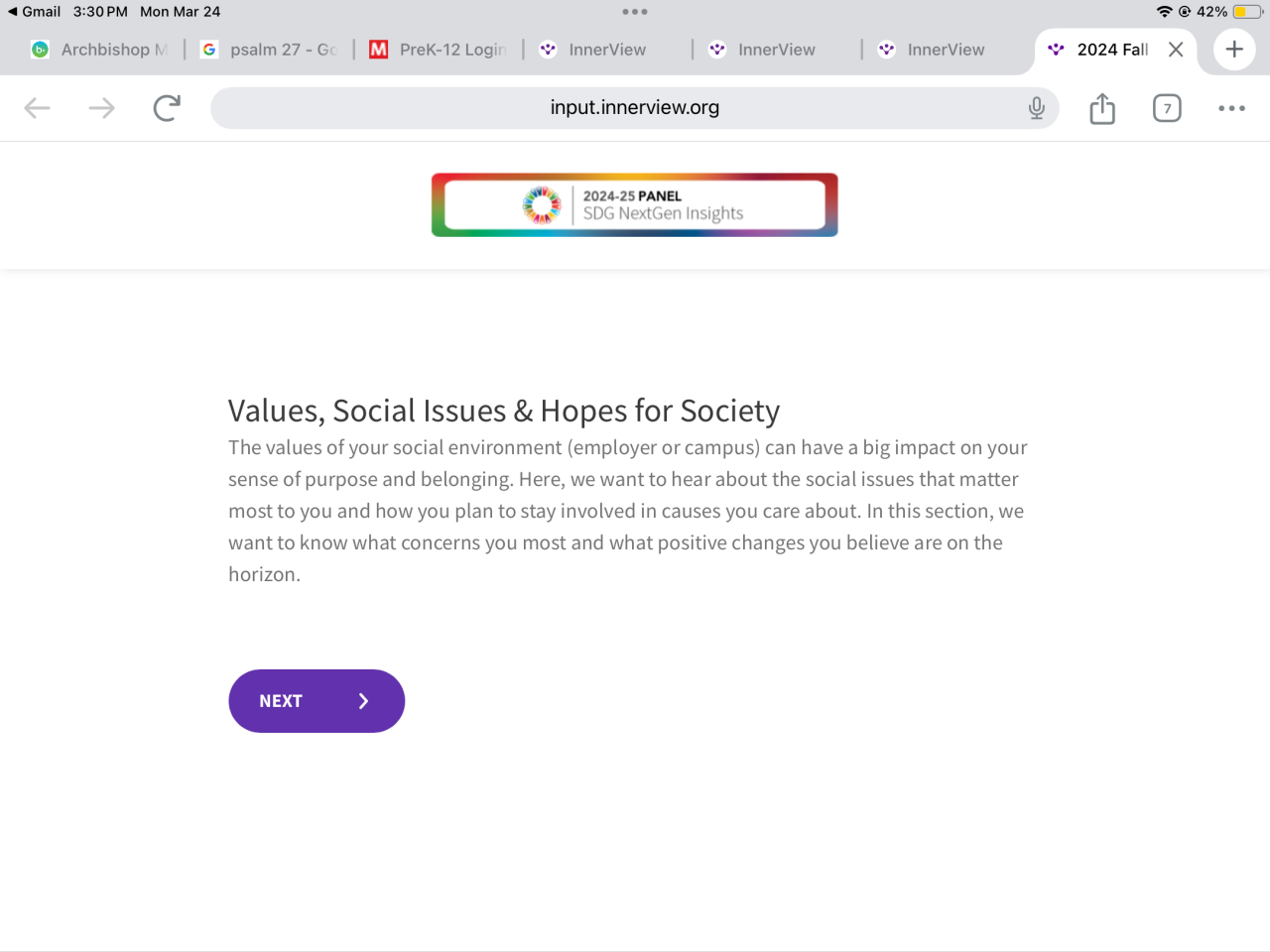Select the third InnerView tab
The height and width of the screenshot is (952, 1270).
[945, 50]
